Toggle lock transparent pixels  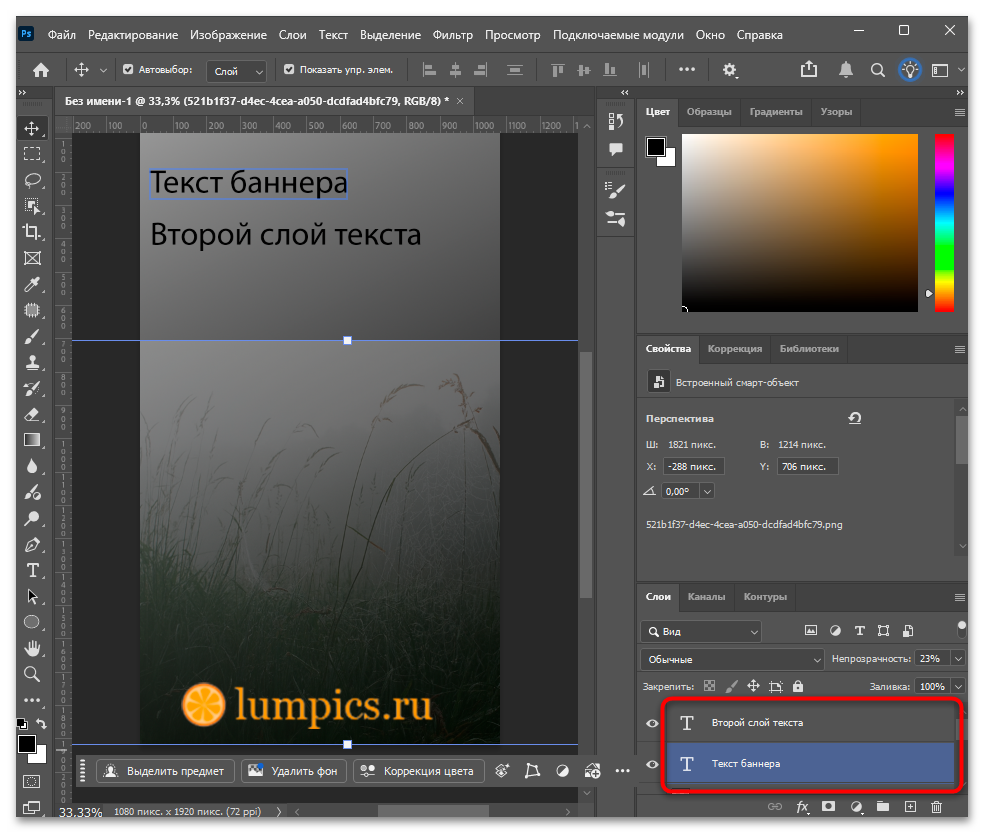click(x=709, y=686)
